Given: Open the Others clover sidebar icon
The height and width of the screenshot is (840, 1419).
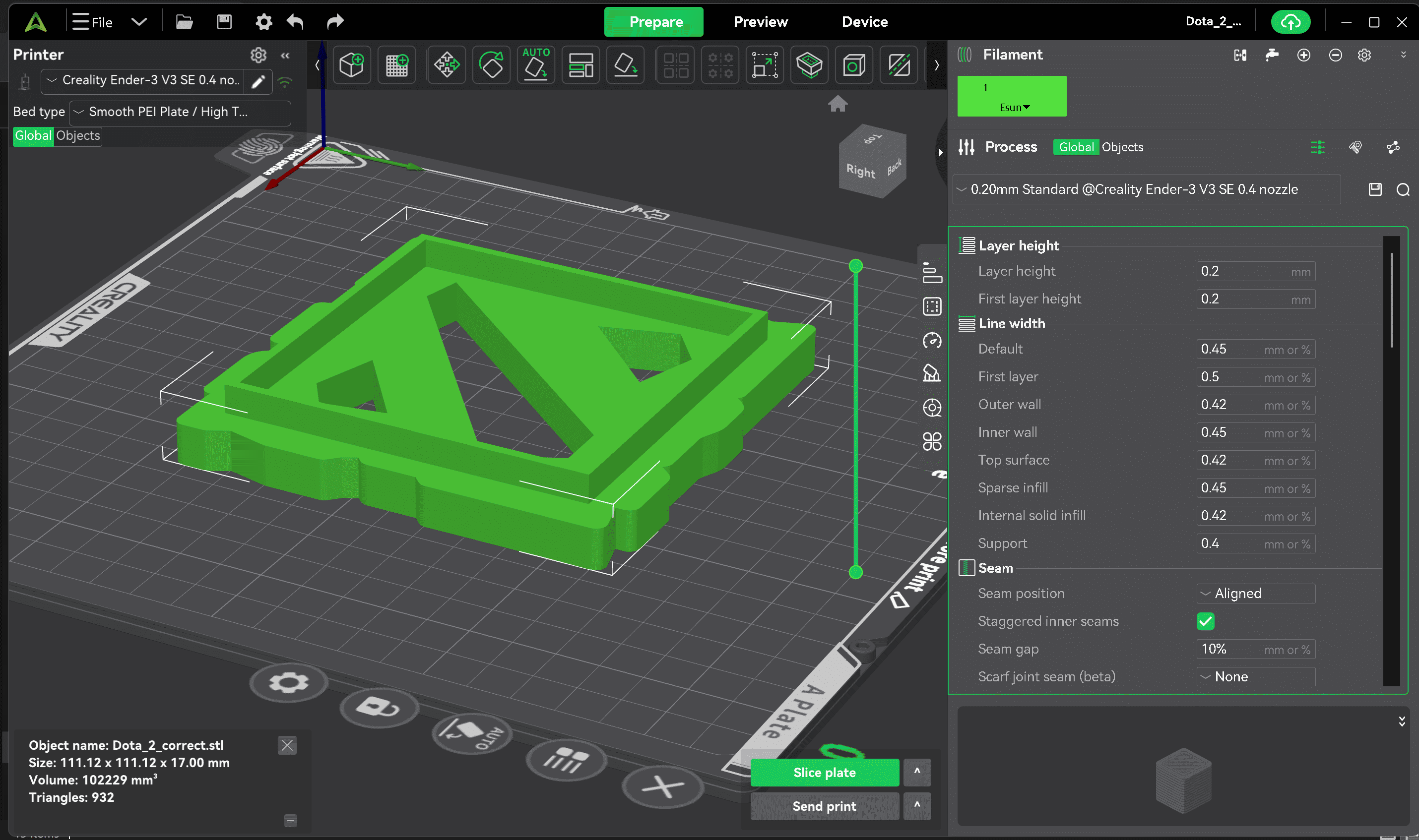Looking at the screenshot, I should click(x=932, y=441).
